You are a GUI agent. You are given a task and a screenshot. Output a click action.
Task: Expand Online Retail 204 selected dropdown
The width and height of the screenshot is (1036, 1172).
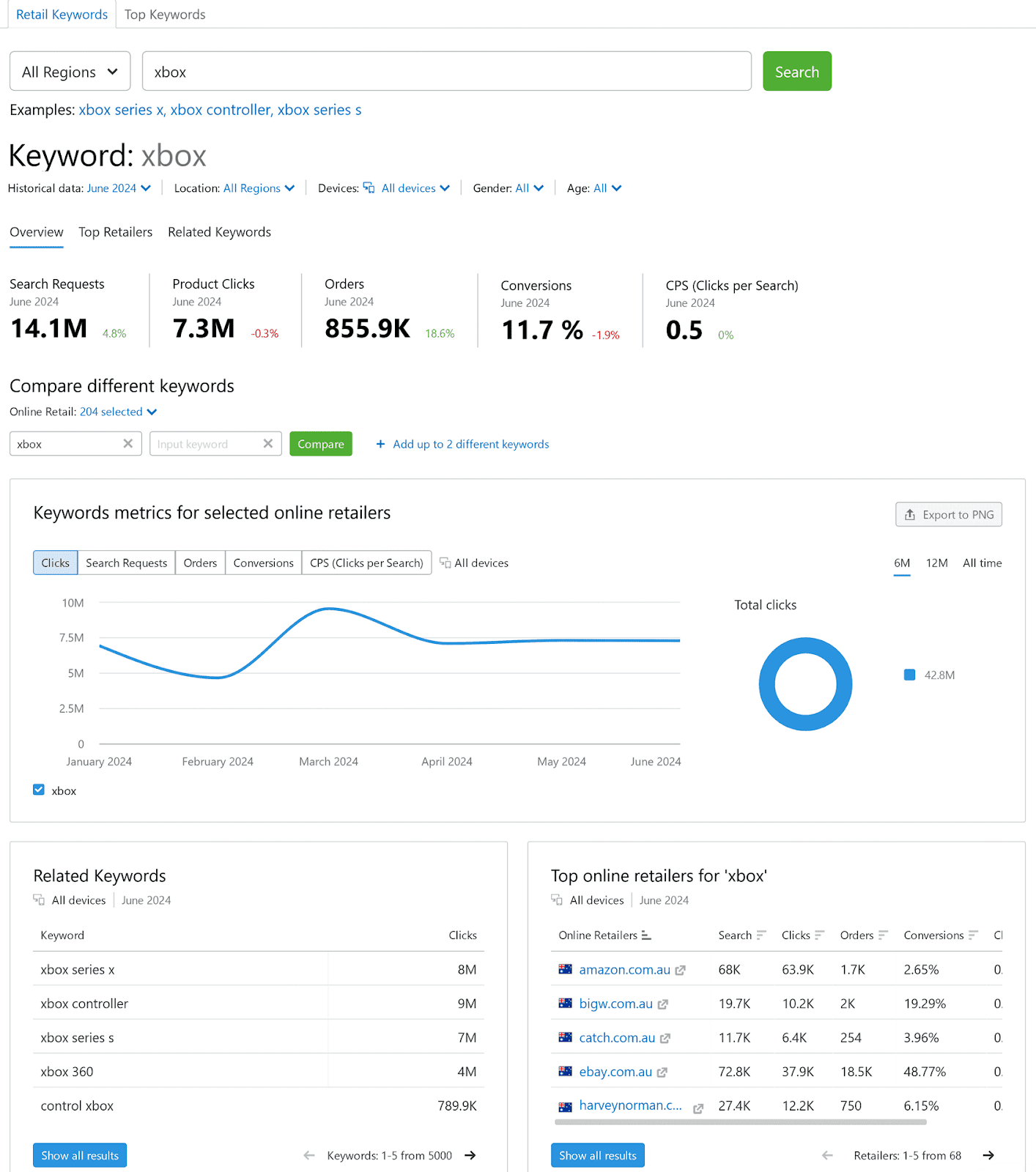coord(118,412)
